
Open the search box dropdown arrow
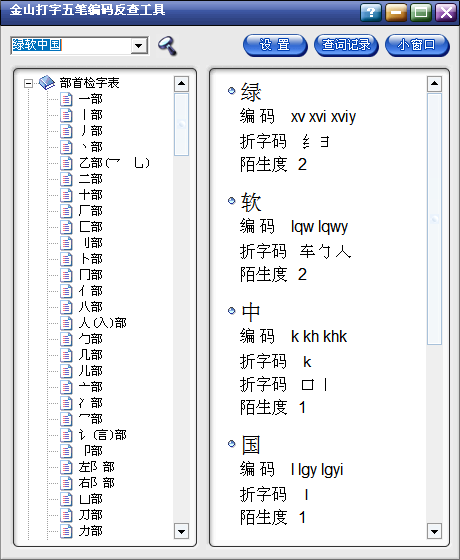pyautogui.click(x=139, y=45)
